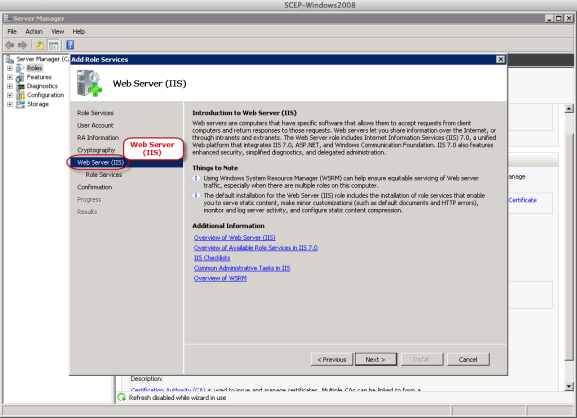Go to the RA Information wizard step
This screenshot has width=577, height=418.
[x=98, y=138]
